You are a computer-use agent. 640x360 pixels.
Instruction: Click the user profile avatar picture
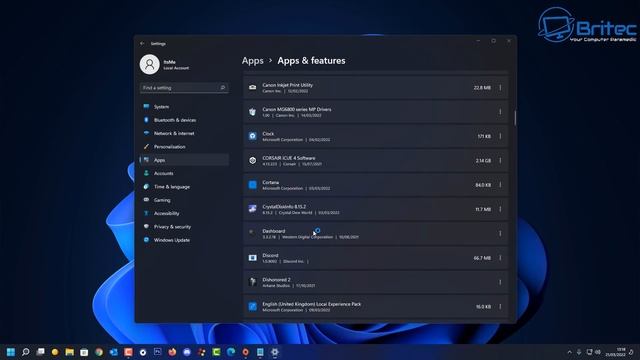point(149,64)
